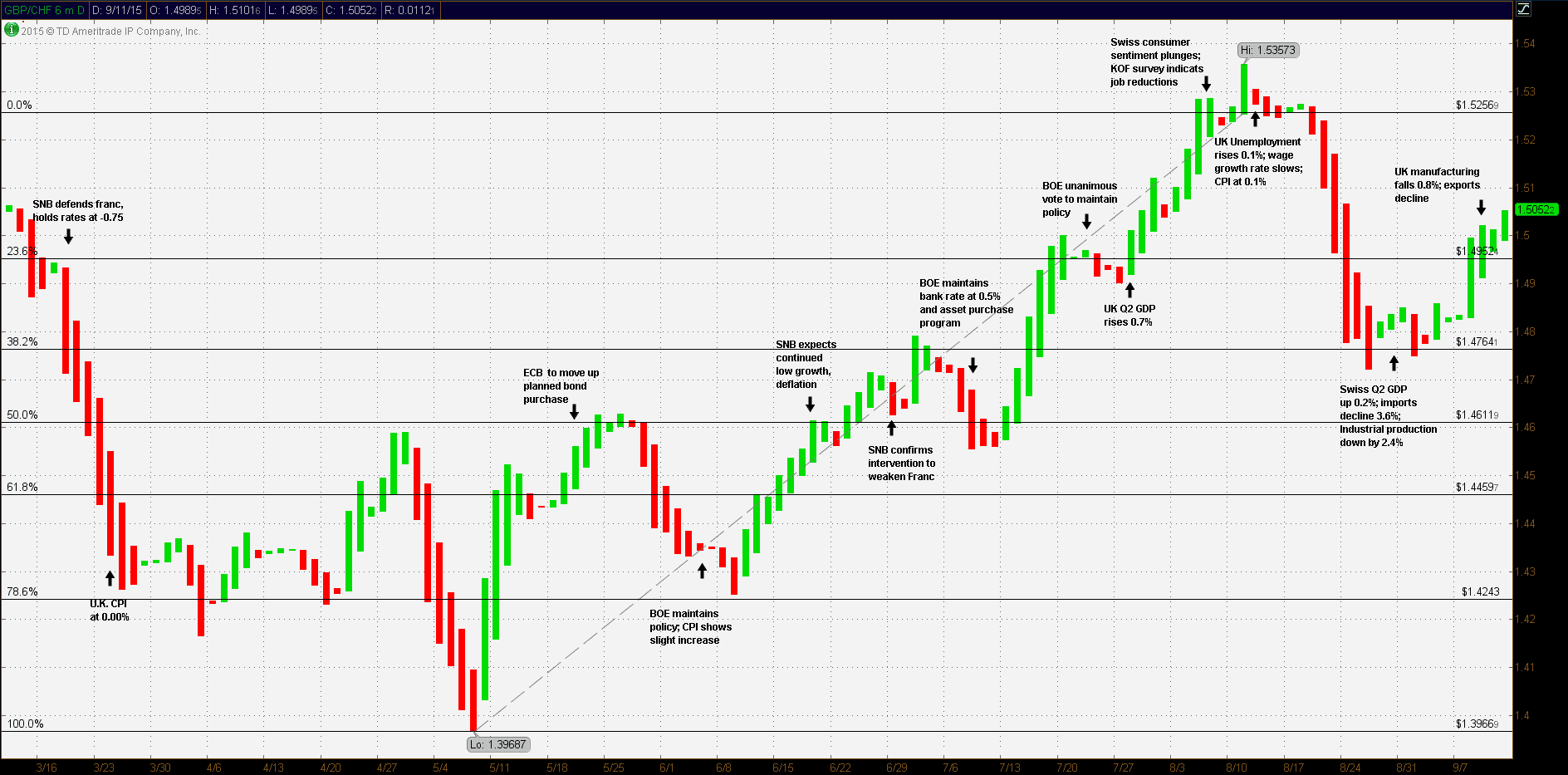Select the Hi: 1.53573 price bubble
This screenshot has height=775, width=1568.
pyautogui.click(x=1267, y=50)
